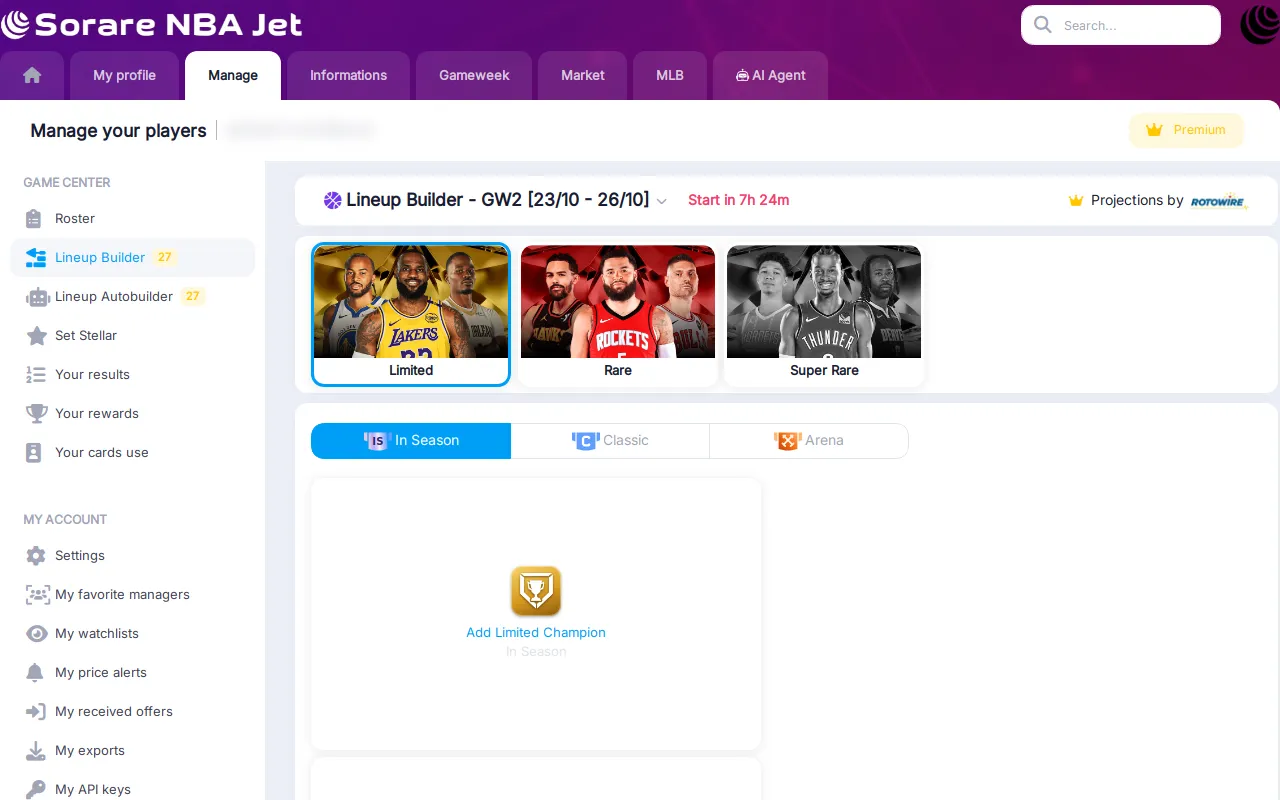Switch to Arena mode

[x=809, y=441]
